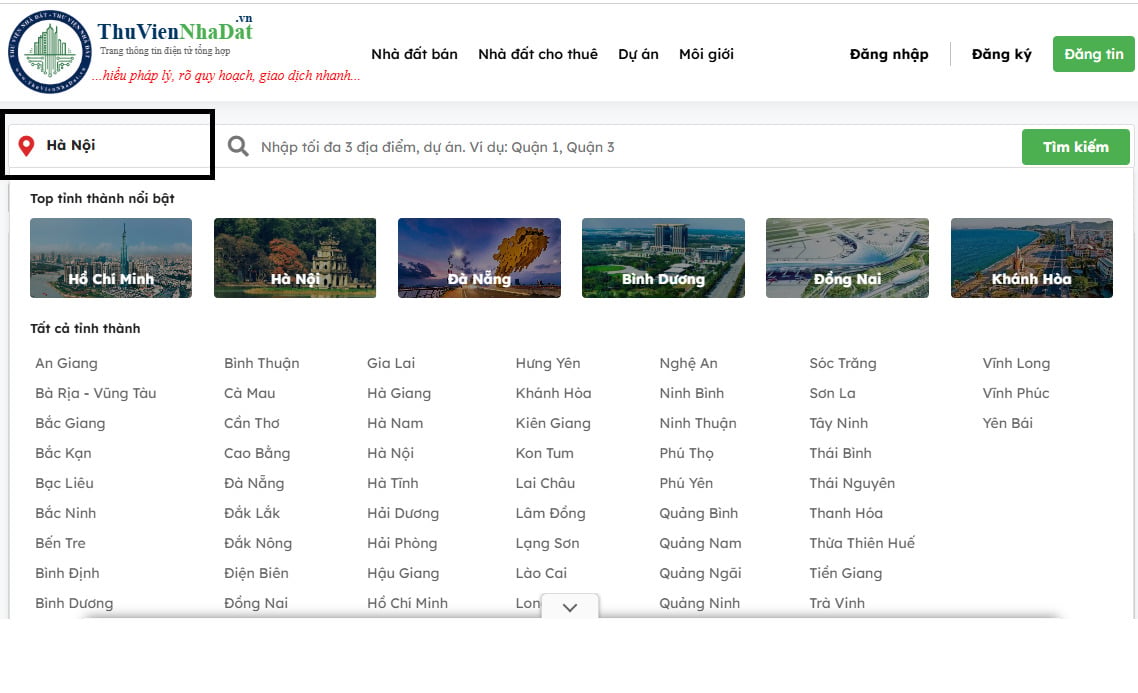Select the Hồ Chí Minh featured thumbnail

[x=111, y=258]
